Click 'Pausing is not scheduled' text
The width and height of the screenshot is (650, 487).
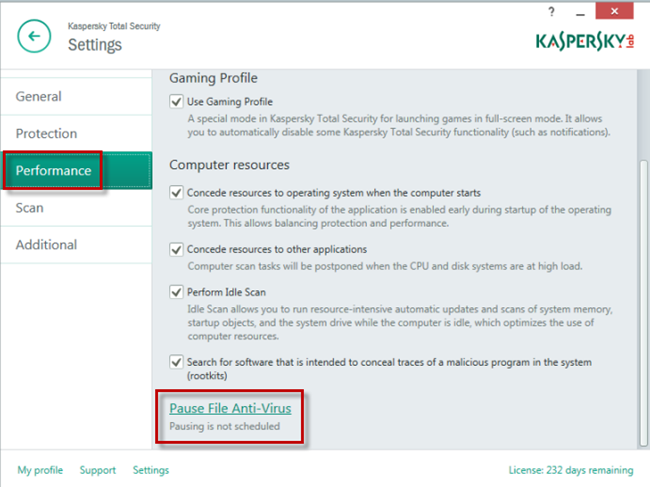225,426
